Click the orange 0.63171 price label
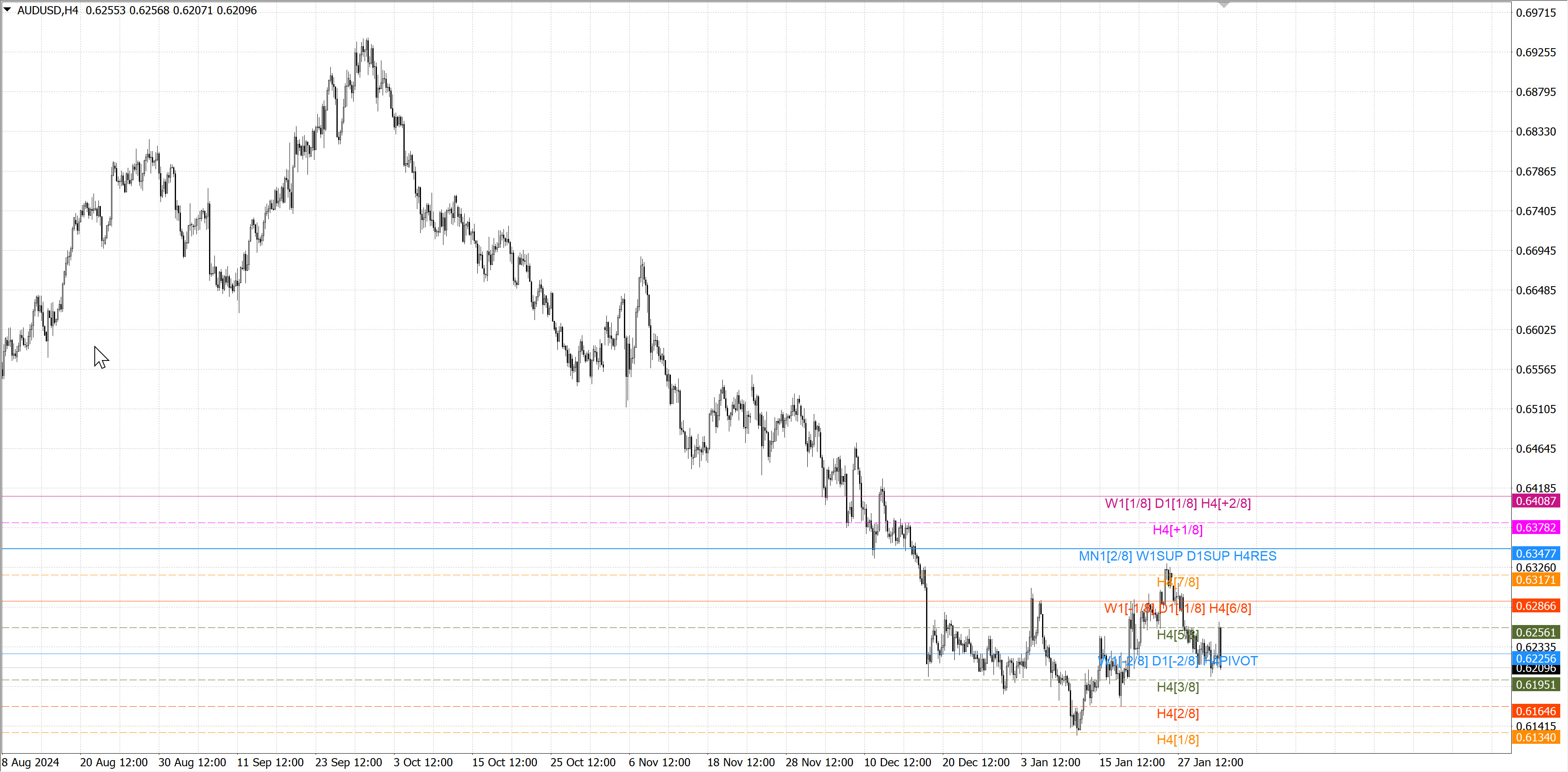This screenshot has height=772, width=1568. [1535, 580]
